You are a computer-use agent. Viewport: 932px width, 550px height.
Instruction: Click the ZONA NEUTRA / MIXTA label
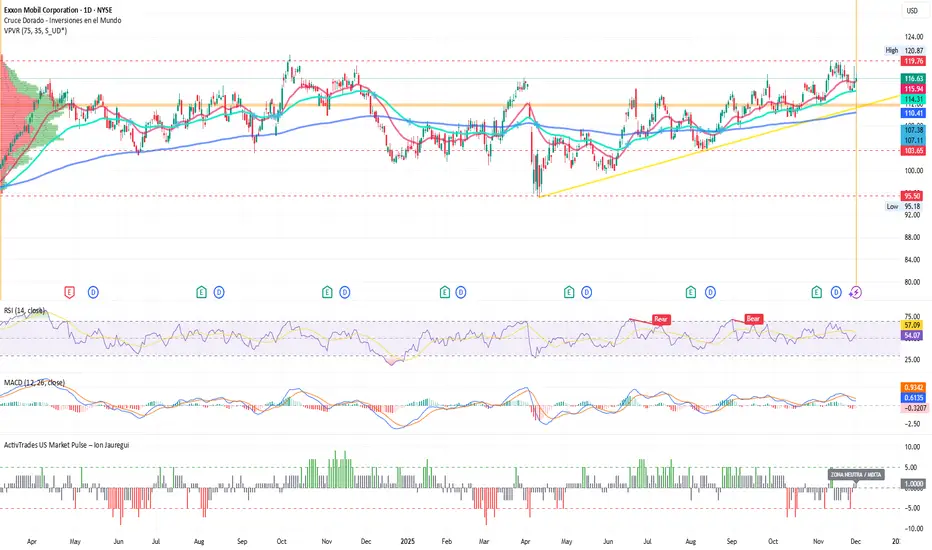(856, 474)
